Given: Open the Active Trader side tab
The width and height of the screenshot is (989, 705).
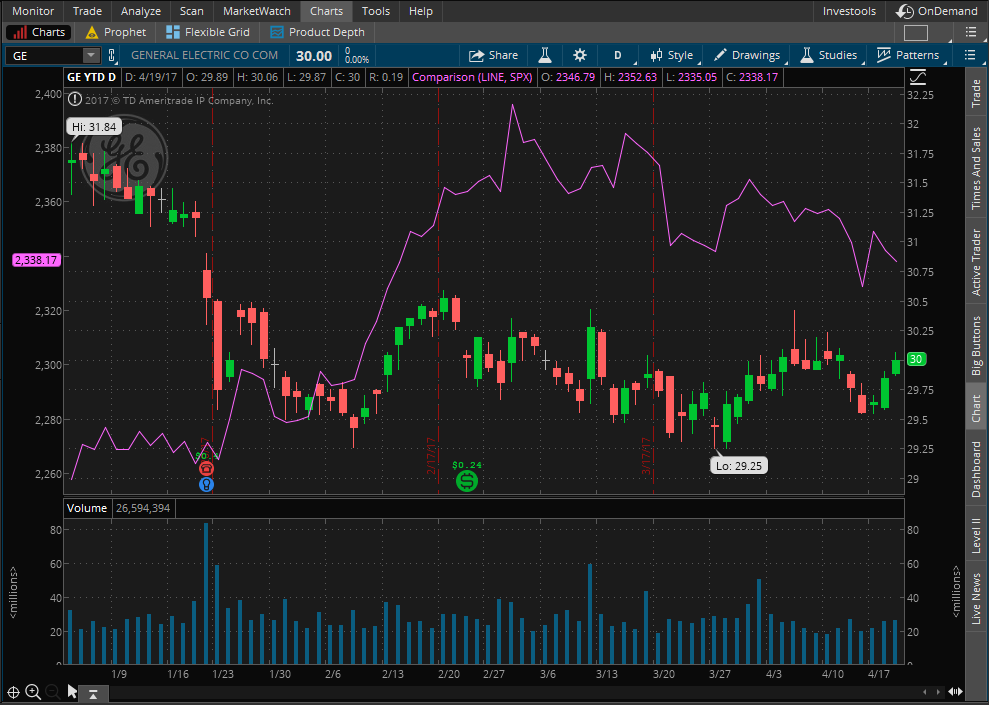Looking at the screenshot, I should pos(976,262).
